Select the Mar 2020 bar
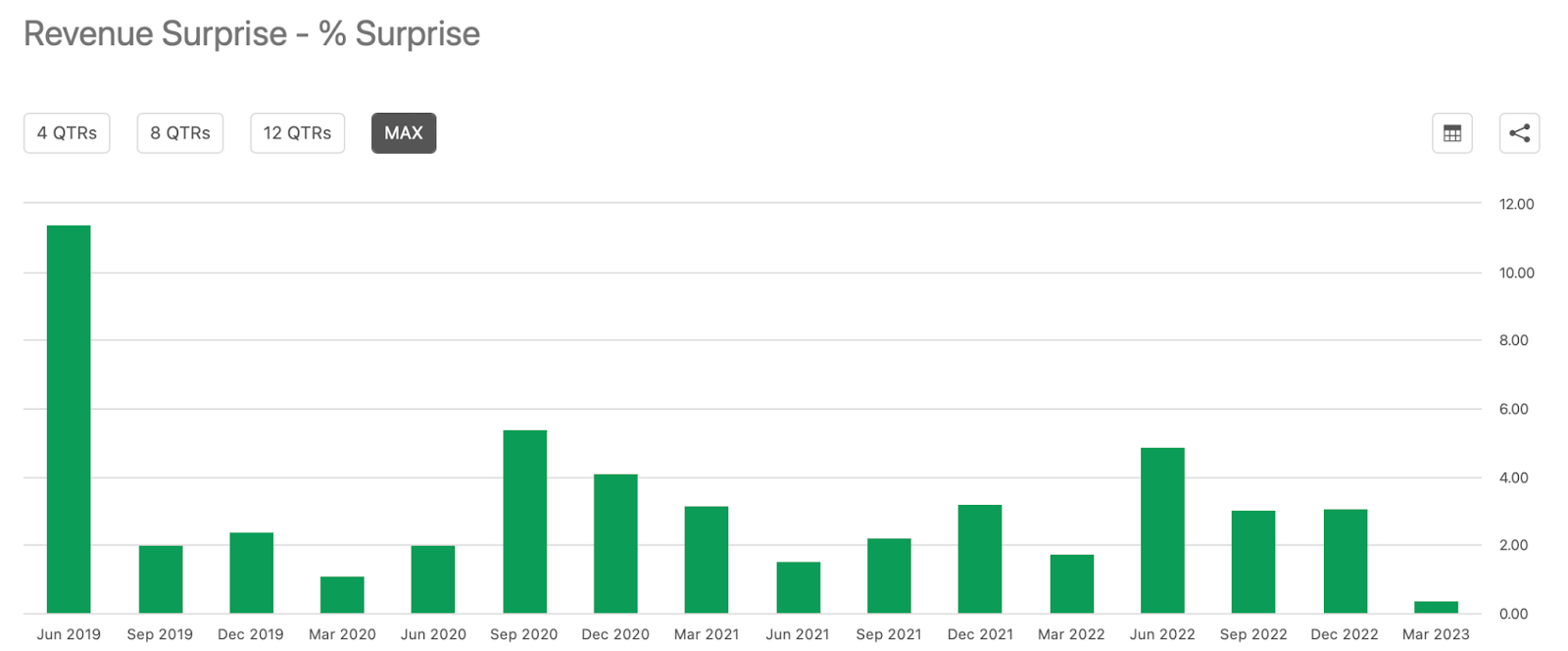Screen dimensions: 1568x651 click(342, 595)
